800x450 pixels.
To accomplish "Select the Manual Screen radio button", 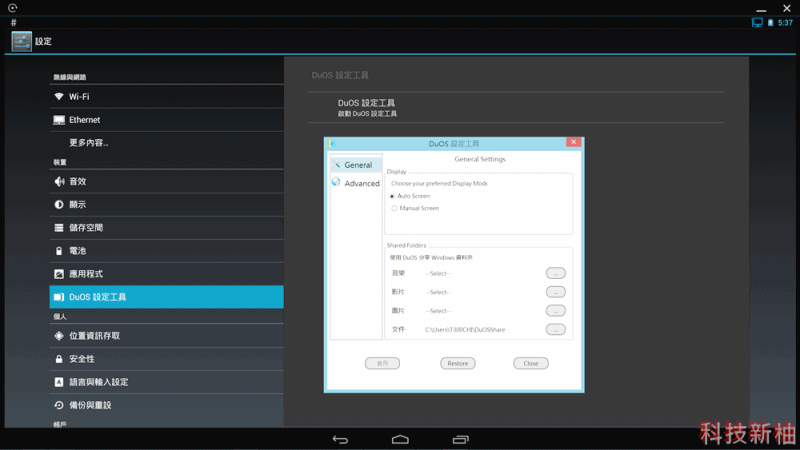I will pos(394,208).
